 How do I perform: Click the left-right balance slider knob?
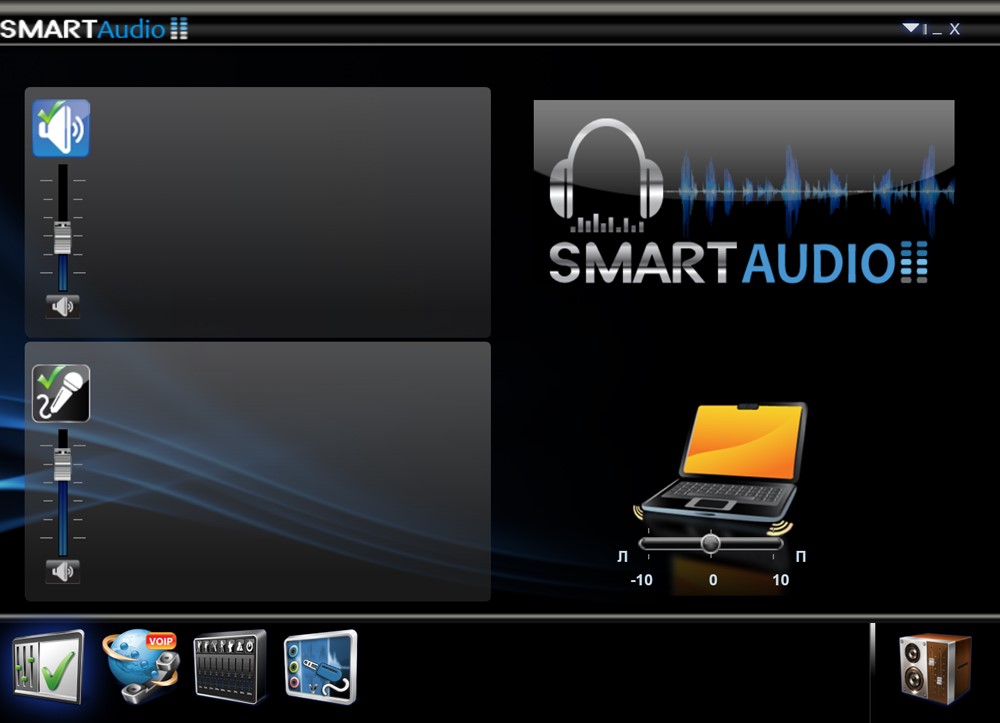(710, 543)
